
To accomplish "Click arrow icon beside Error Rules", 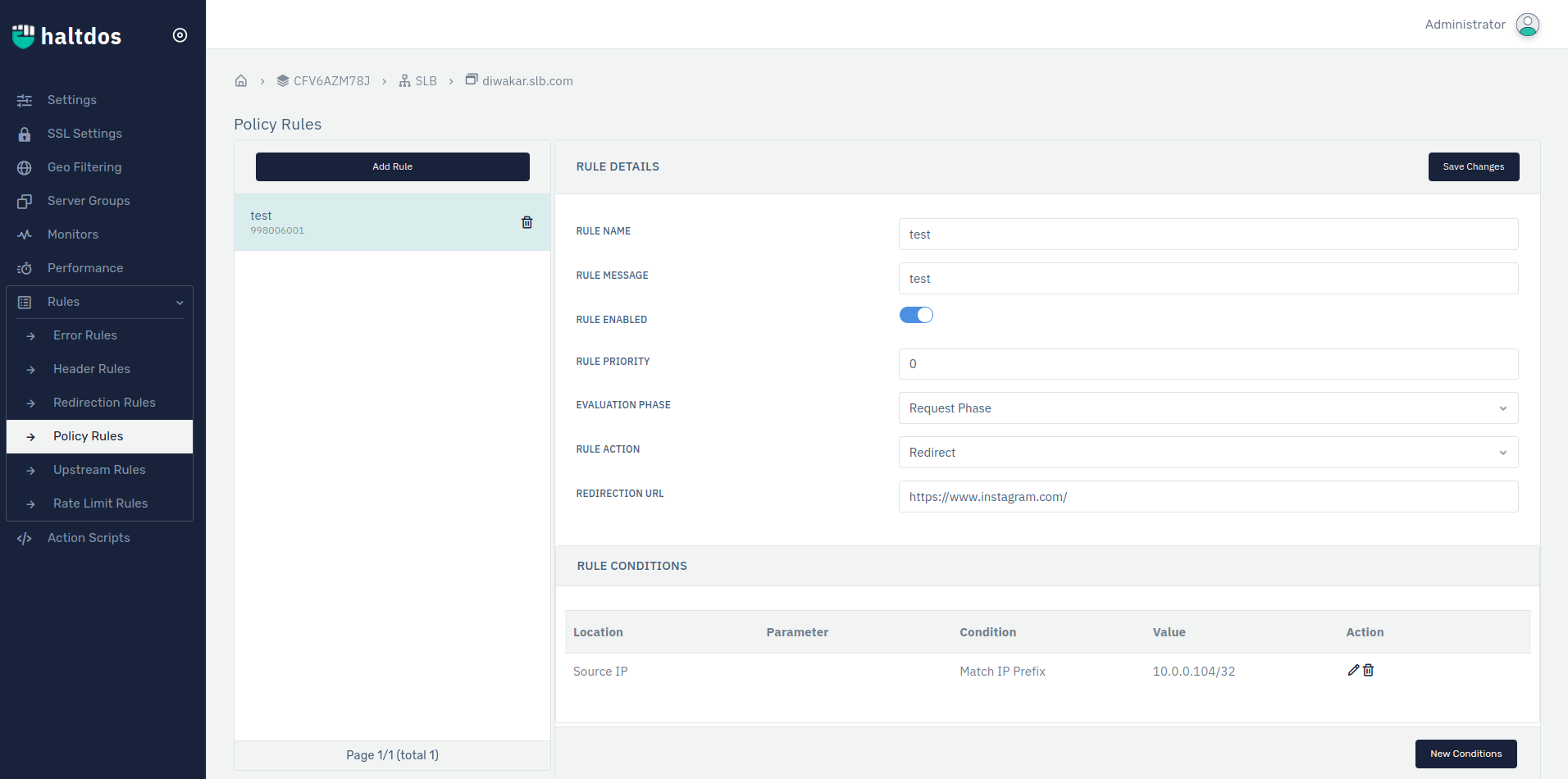I will coord(30,336).
